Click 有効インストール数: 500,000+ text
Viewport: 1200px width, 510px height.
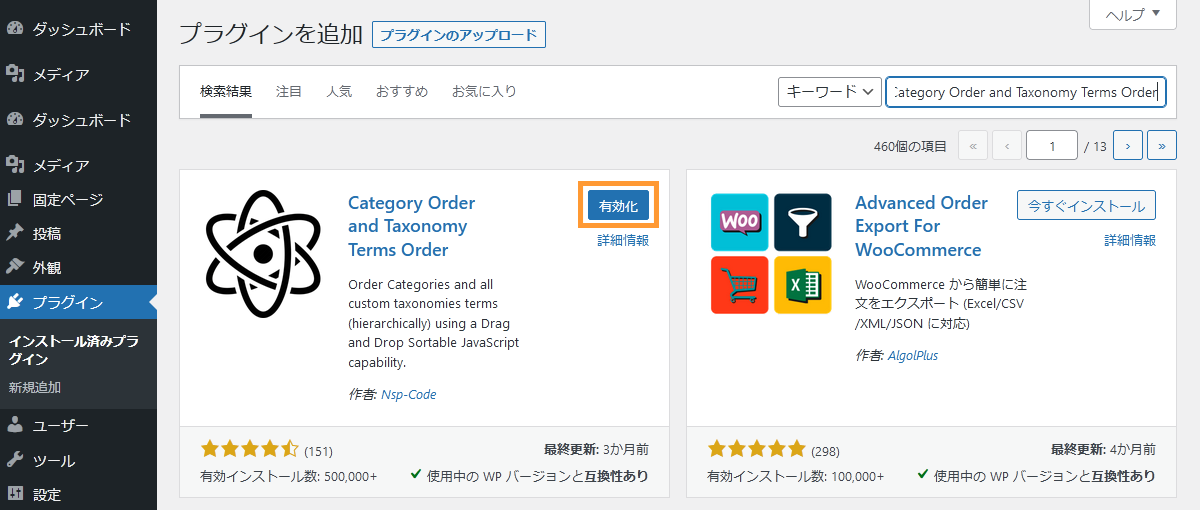tap(289, 476)
